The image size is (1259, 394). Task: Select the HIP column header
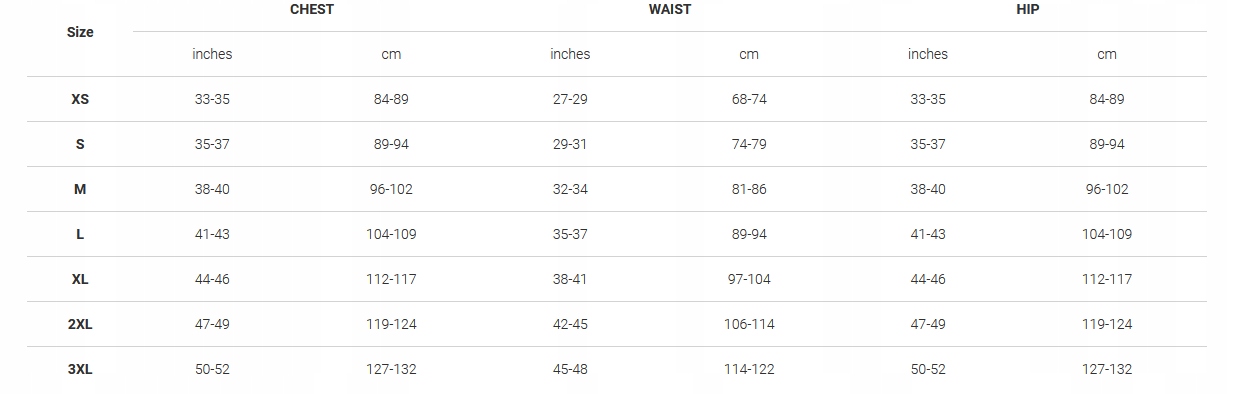tap(1028, 9)
